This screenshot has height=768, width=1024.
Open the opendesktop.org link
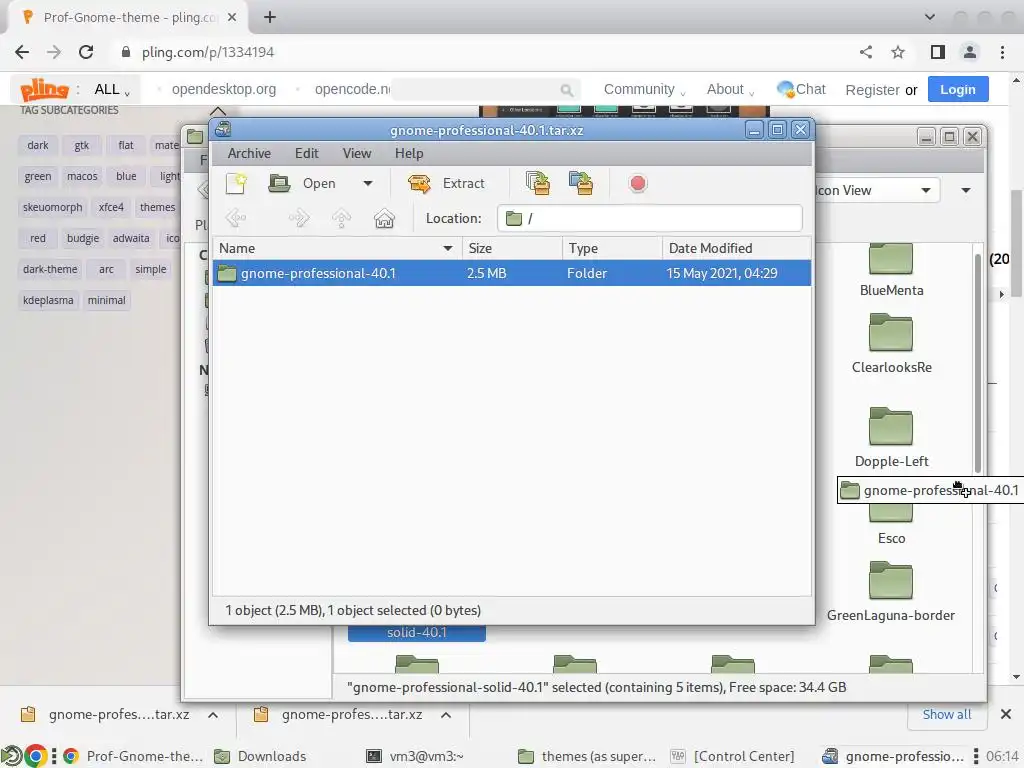click(224, 89)
